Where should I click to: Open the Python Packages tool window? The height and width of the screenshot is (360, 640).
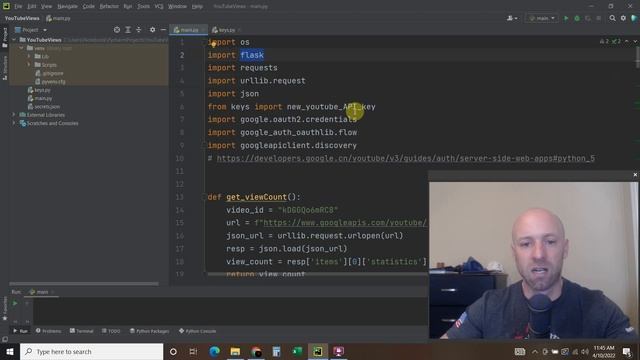pyautogui.click(x=149, y=331)
